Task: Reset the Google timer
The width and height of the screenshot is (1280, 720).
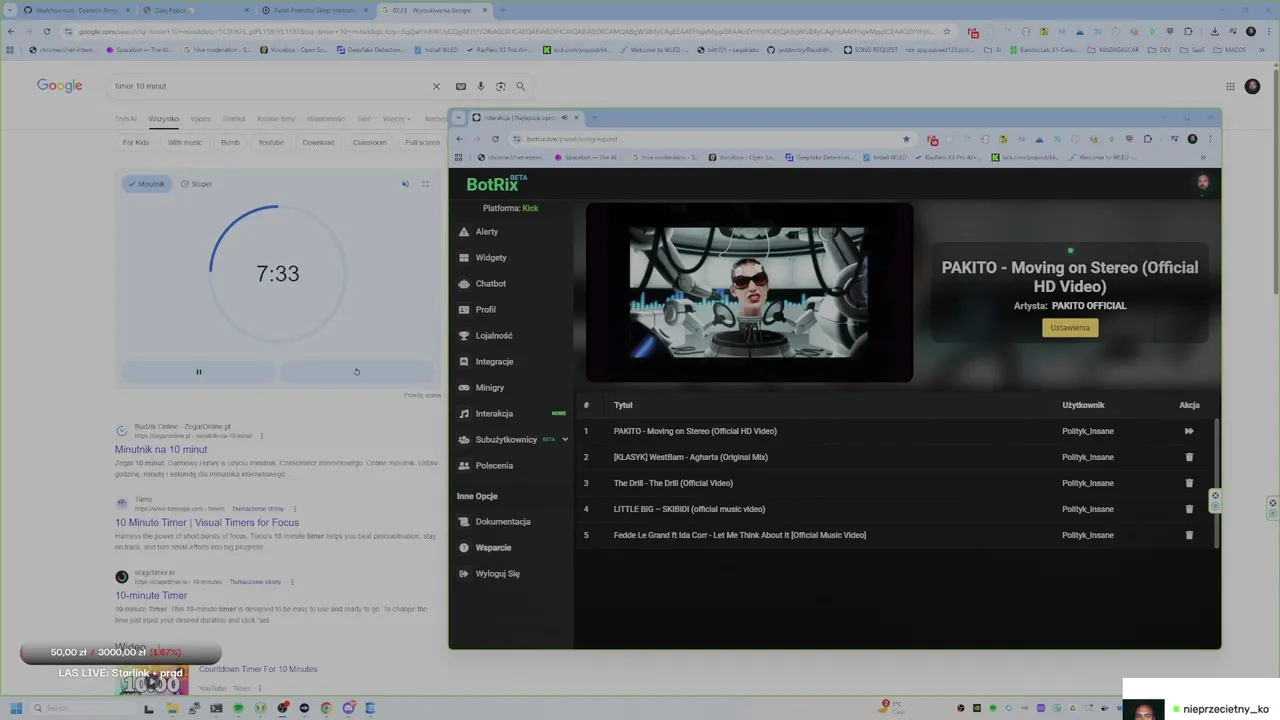Action: coord(356,372)
